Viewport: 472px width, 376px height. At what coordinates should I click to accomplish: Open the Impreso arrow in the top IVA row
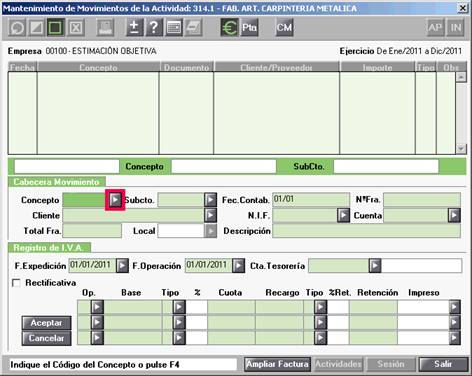(455, 307)
